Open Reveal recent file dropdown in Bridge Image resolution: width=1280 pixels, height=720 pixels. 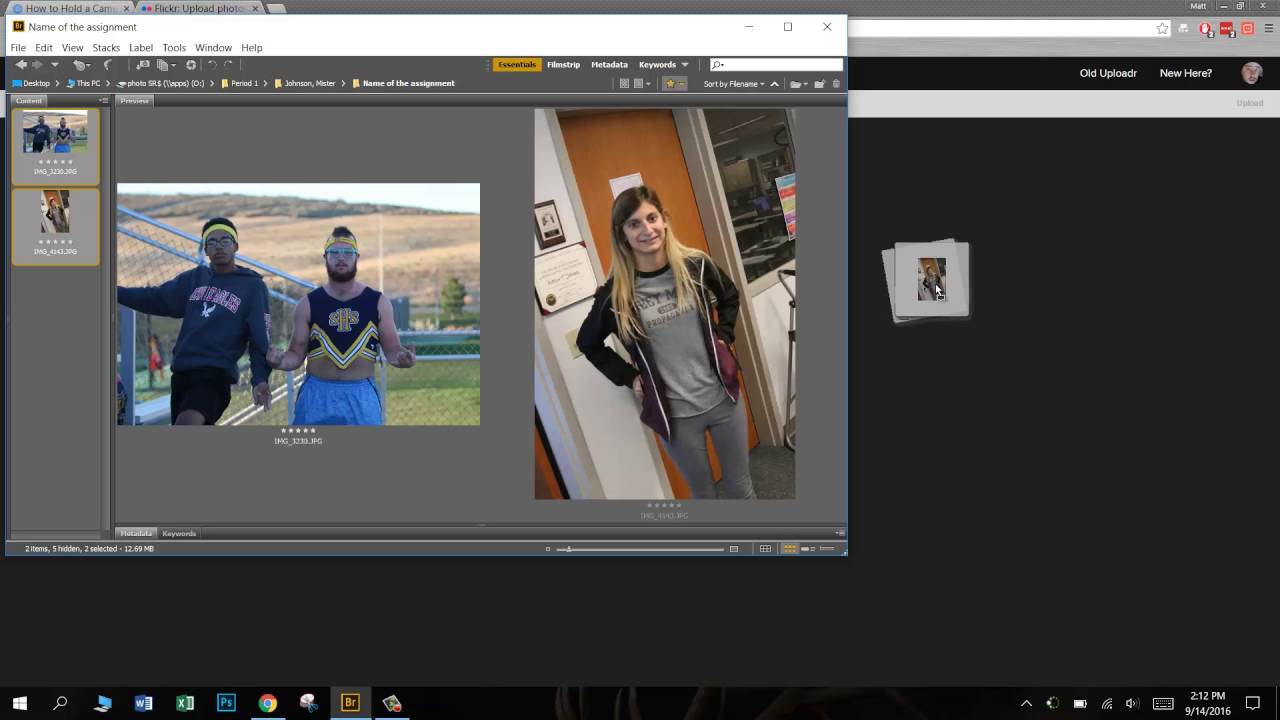coord(81,65)
